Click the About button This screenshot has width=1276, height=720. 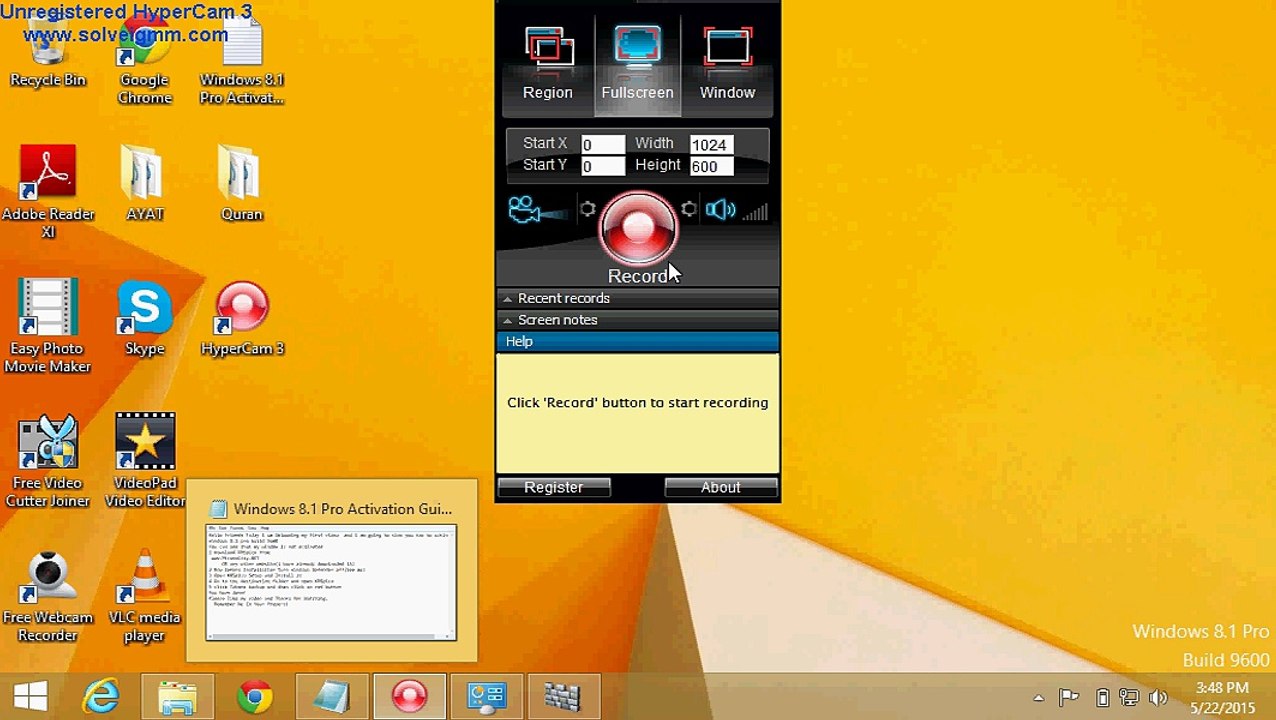click(720, 487)
